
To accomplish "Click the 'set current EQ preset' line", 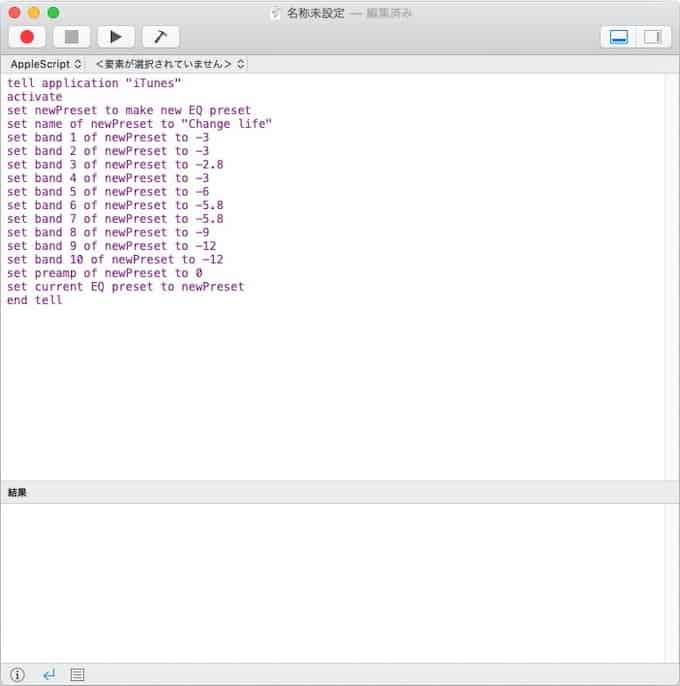I will click(x=126, y=287).
